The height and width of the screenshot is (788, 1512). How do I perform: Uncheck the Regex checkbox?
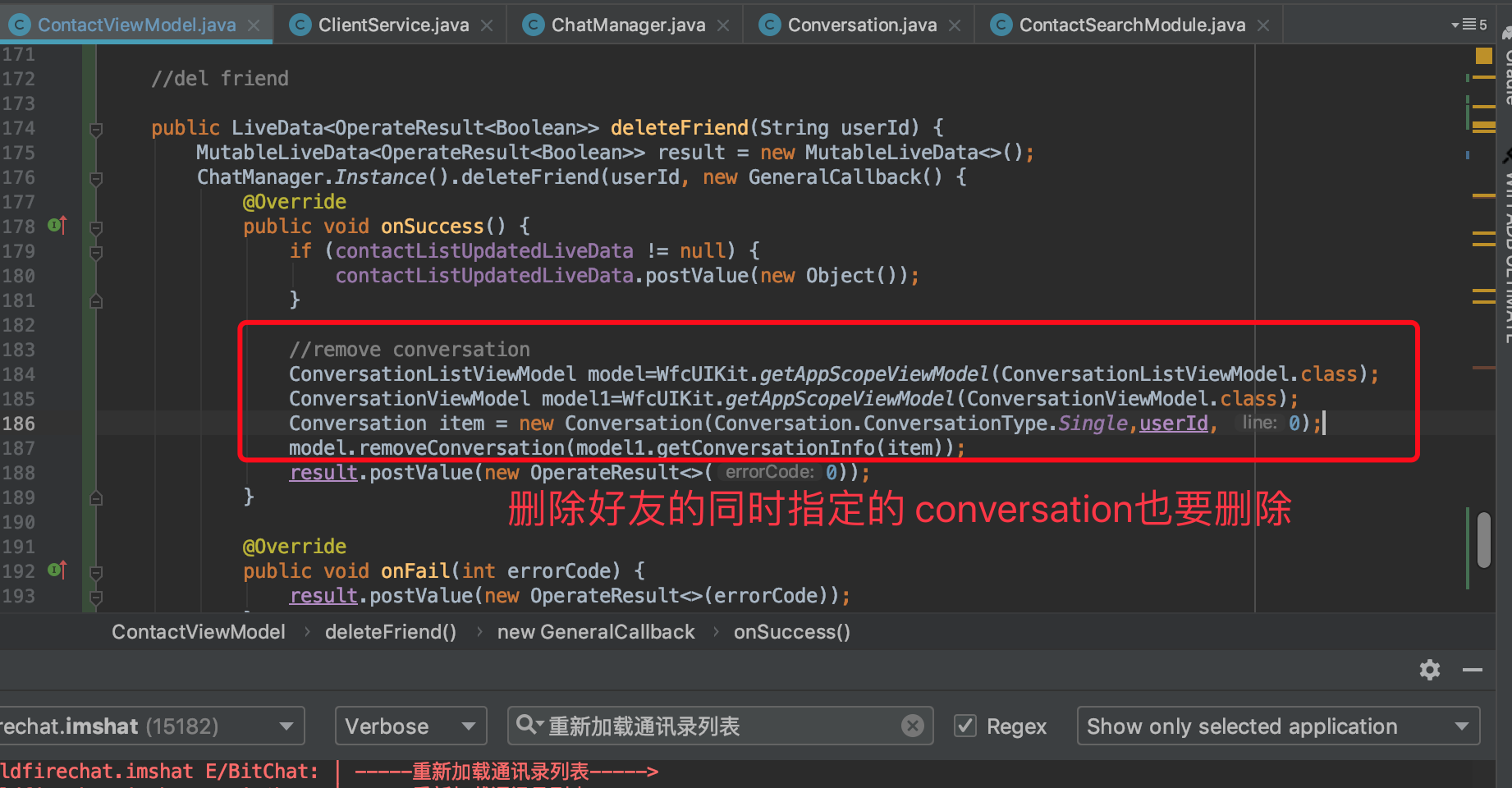pyautogui.click(x=964, y=726)
